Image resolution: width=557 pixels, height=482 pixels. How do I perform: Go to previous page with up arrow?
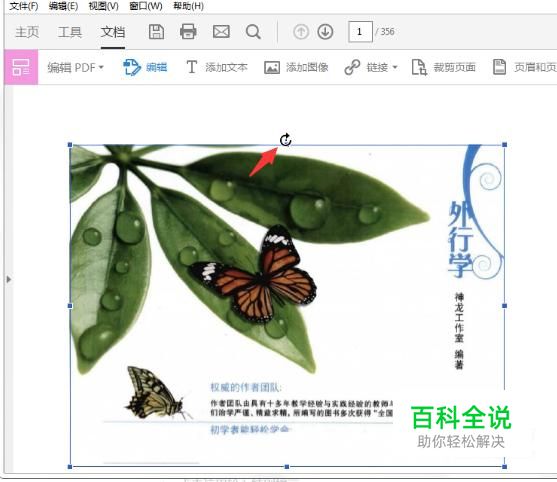tap(301, 32)
